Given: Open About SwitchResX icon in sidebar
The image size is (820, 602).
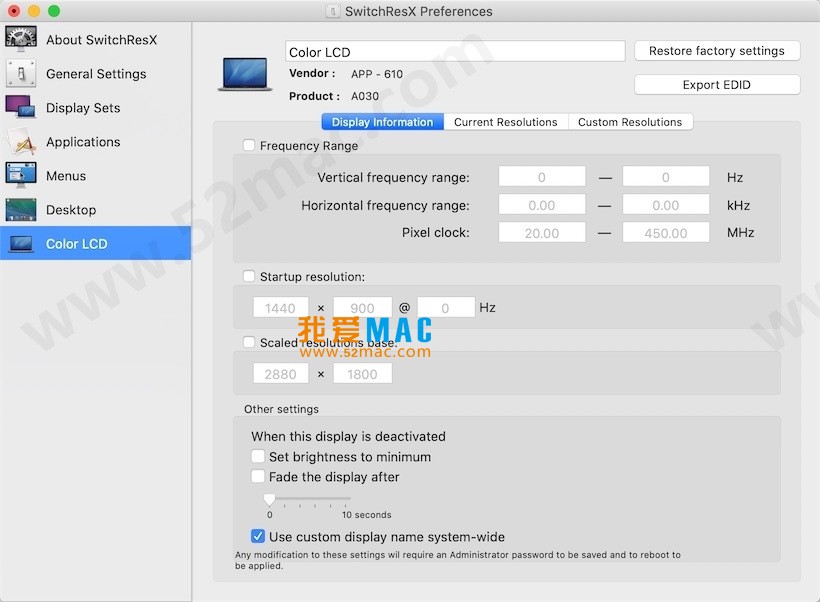Looking at the screenshot, I should pyautogui.click(x=21, y=39).
